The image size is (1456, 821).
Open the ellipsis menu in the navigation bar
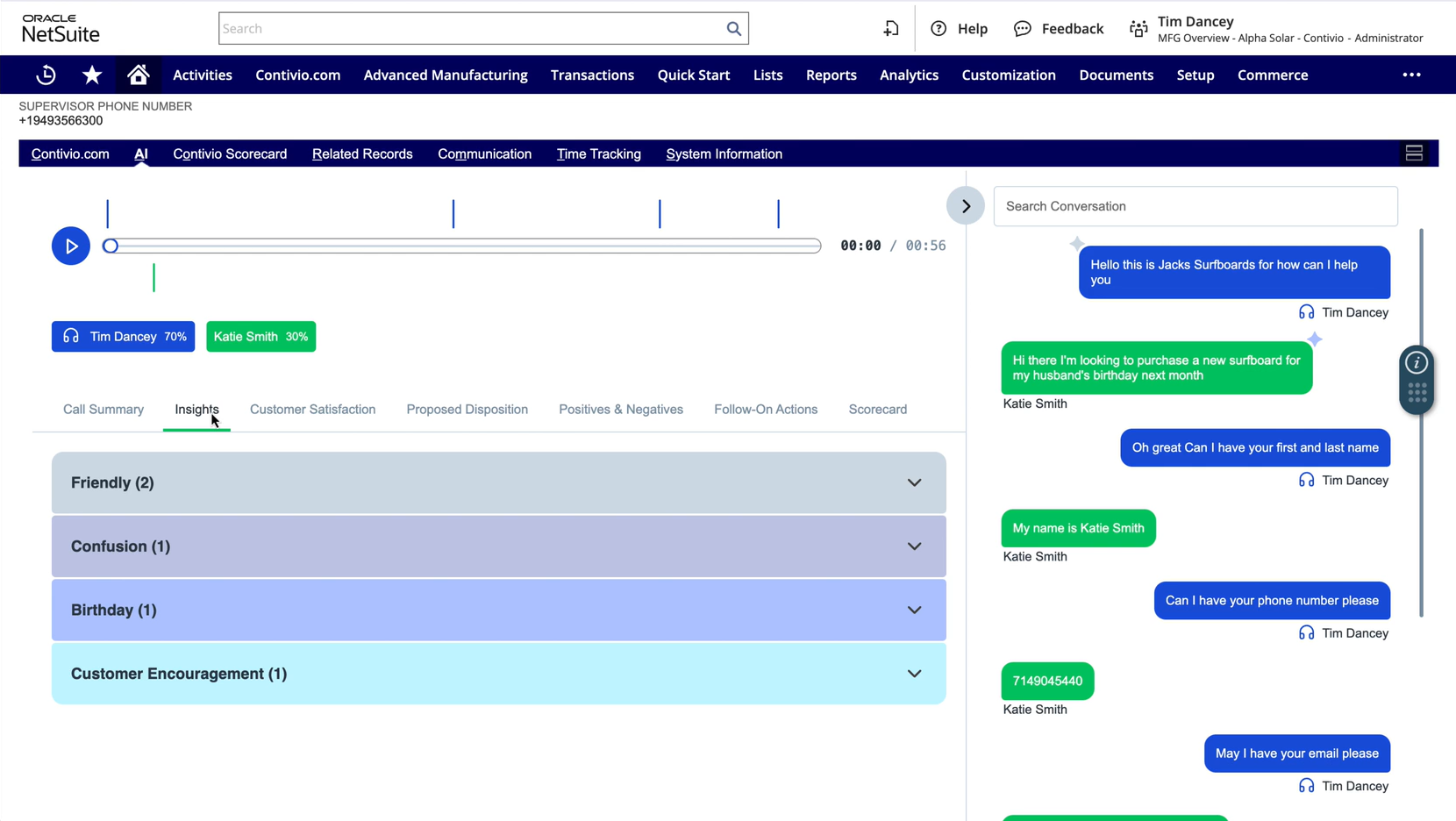(x=1411, y=75)
